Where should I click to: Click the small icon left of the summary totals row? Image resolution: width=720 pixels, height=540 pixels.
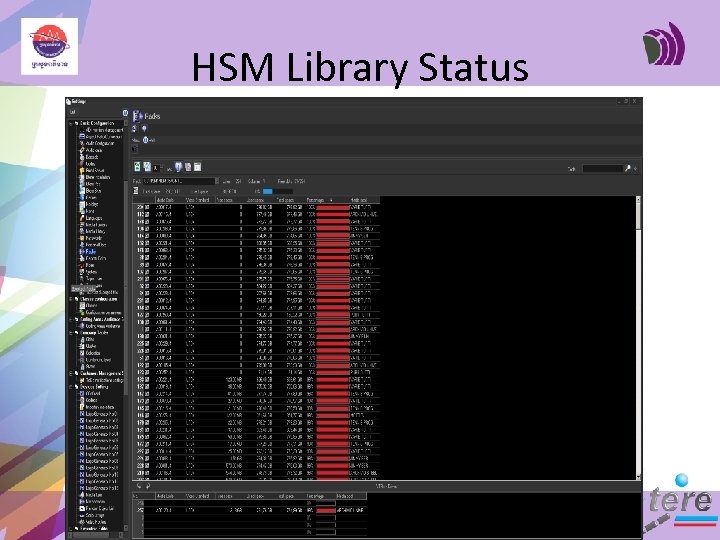136,191
